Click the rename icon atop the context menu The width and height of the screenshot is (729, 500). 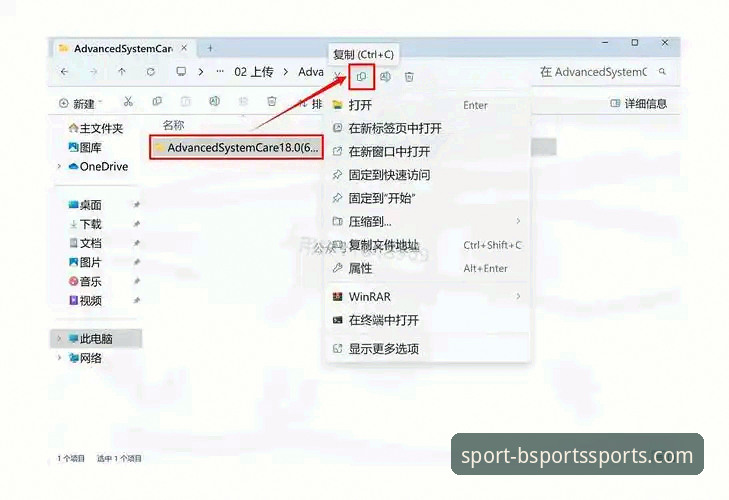click(385, 77)
